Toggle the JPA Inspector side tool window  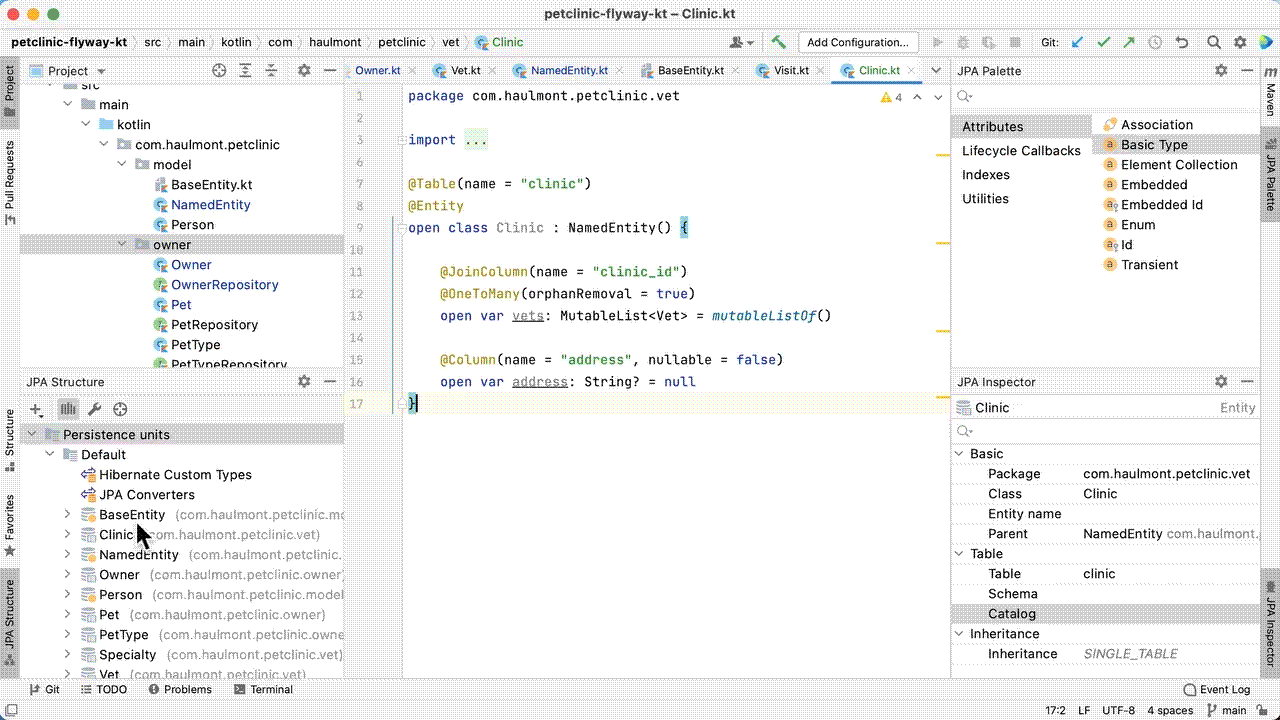pyautogui.click(x=1271, y=620)
